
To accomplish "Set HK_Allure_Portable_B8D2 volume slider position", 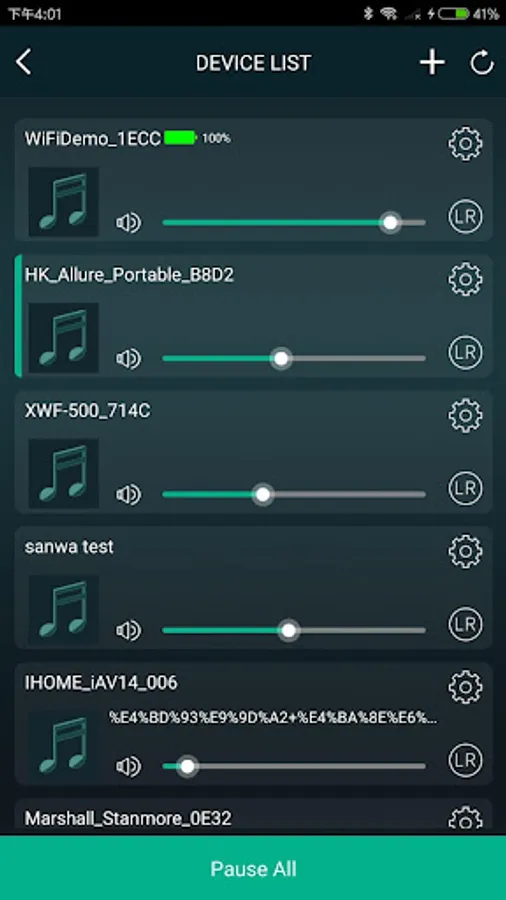I will (x=294, y=359).
